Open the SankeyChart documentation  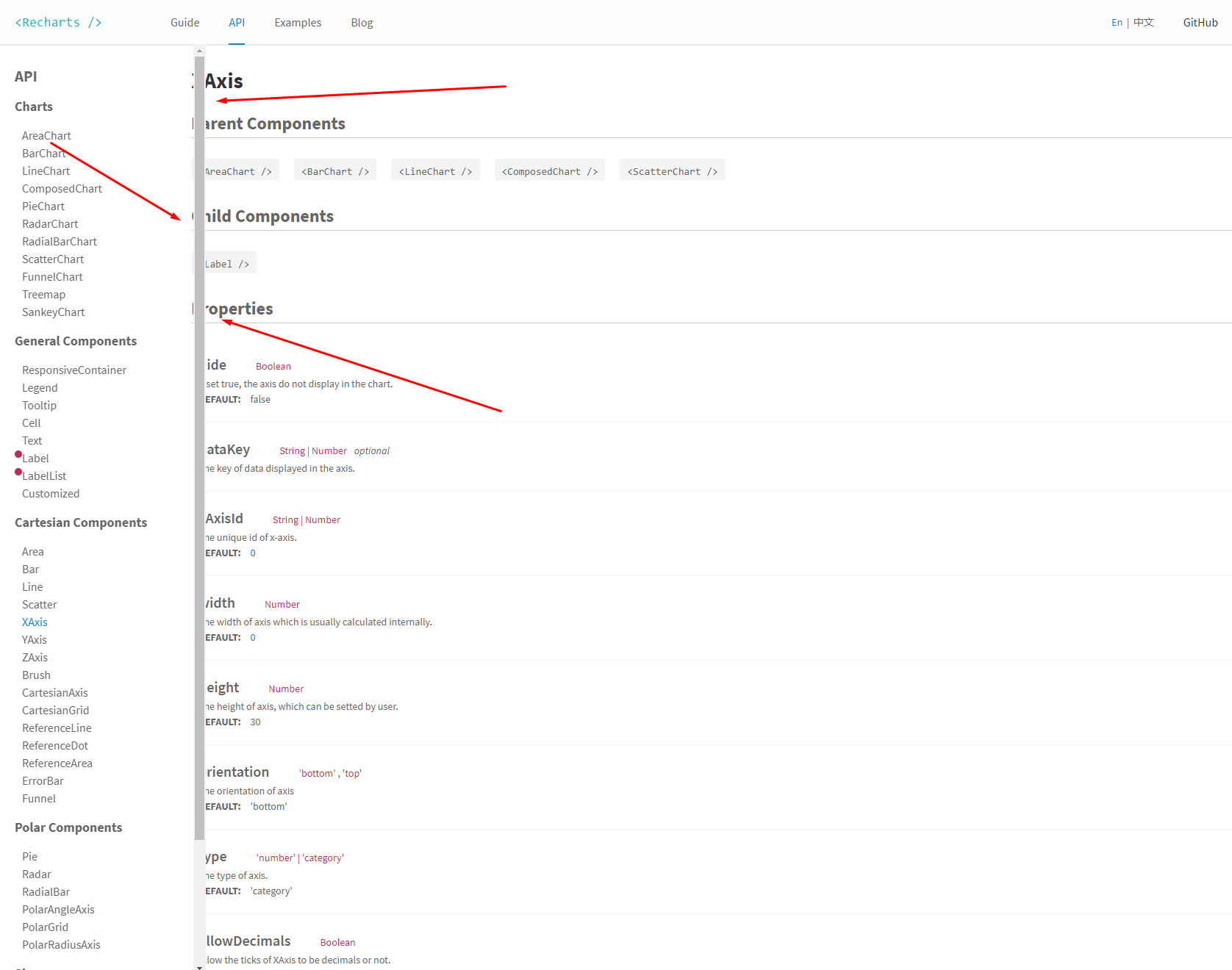coord(53,312)
